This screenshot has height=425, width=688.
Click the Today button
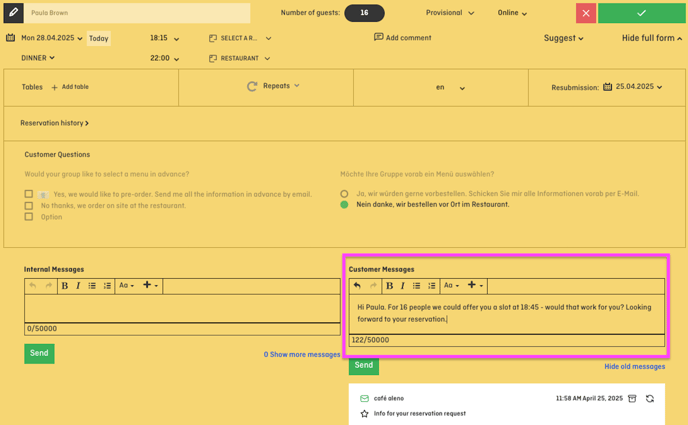point(99,39)
